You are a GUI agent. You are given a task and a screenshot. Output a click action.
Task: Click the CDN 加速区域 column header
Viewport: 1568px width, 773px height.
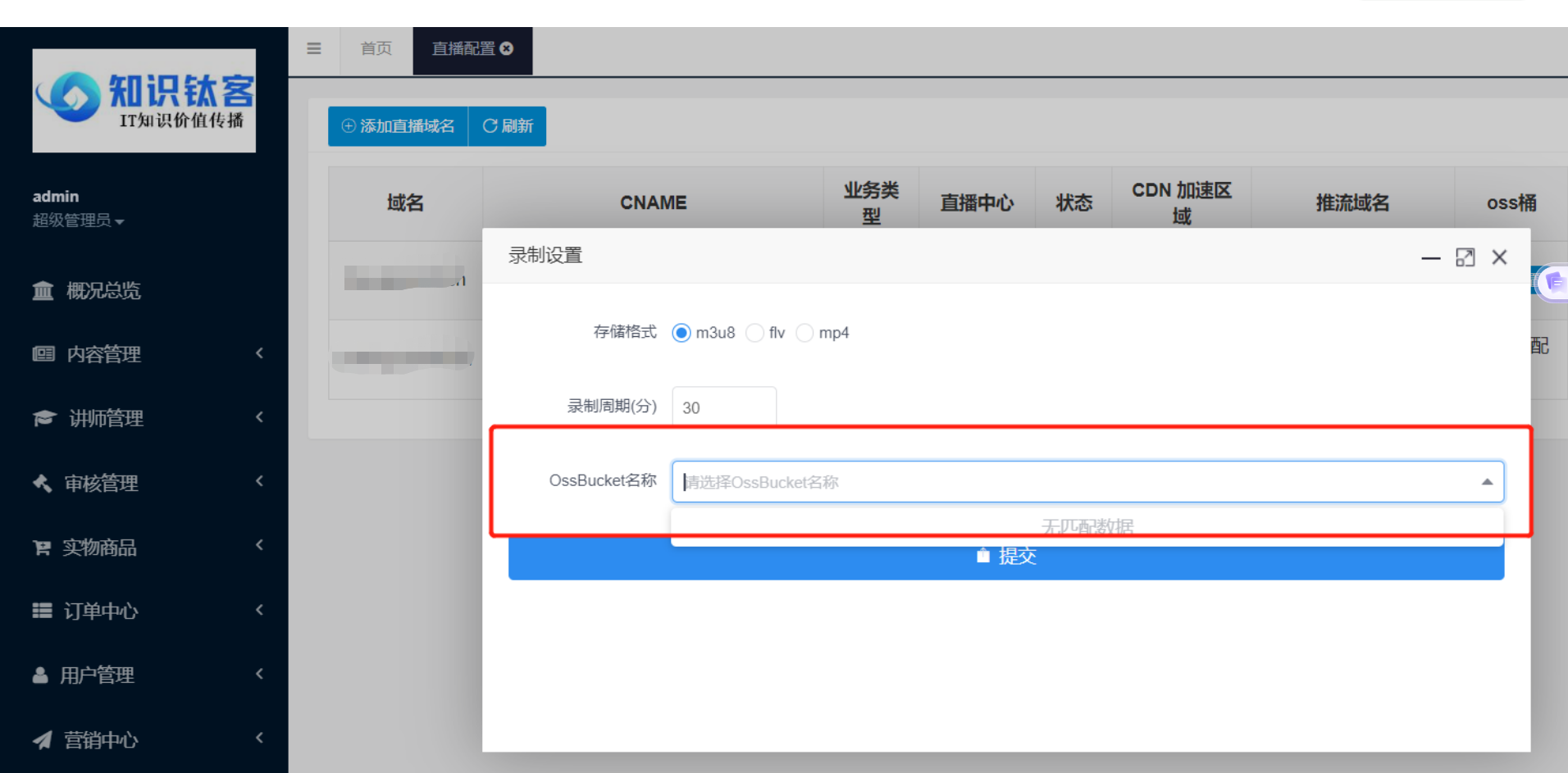pyautogui.click(x=1181, y=203)
